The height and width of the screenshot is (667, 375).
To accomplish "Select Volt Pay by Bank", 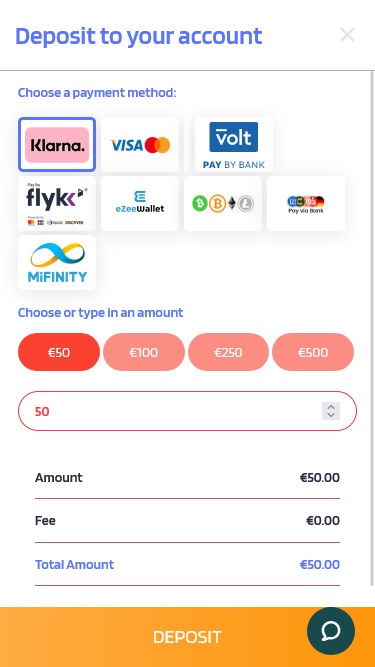I will pos(233,145).
